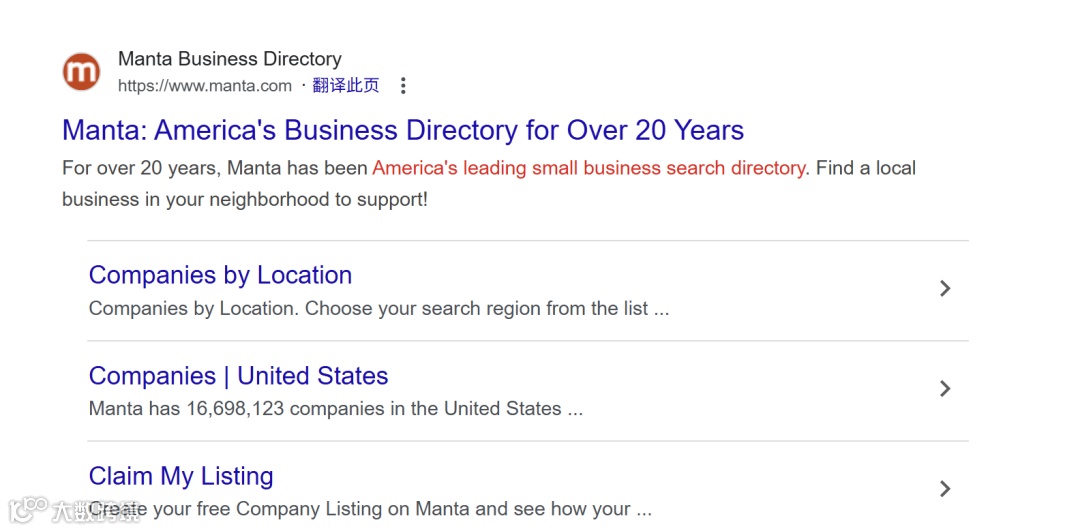The height and width of the screenshot is (531, 1080).
Task: Click the "Choose your search region" description
Action: click(x=420, y=309)
